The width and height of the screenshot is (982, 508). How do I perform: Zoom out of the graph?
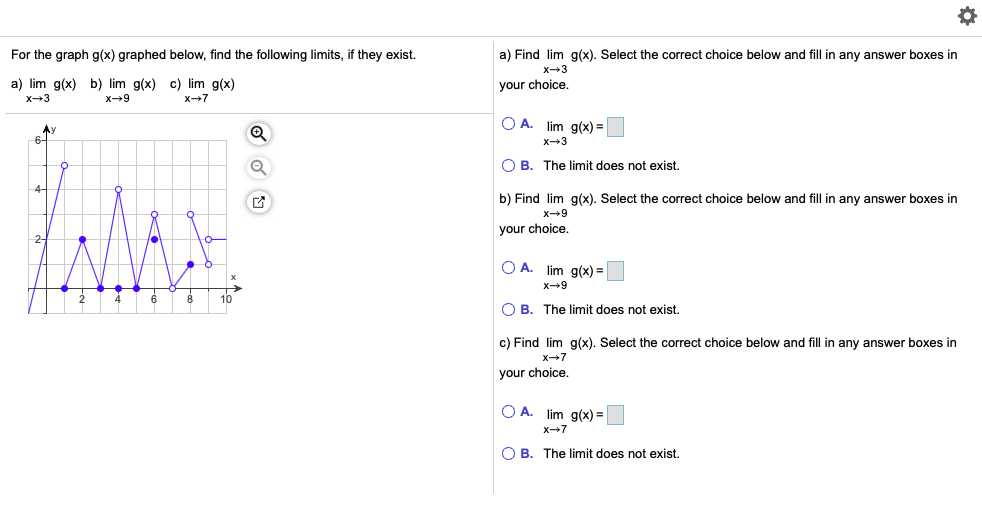coord(258,167)
